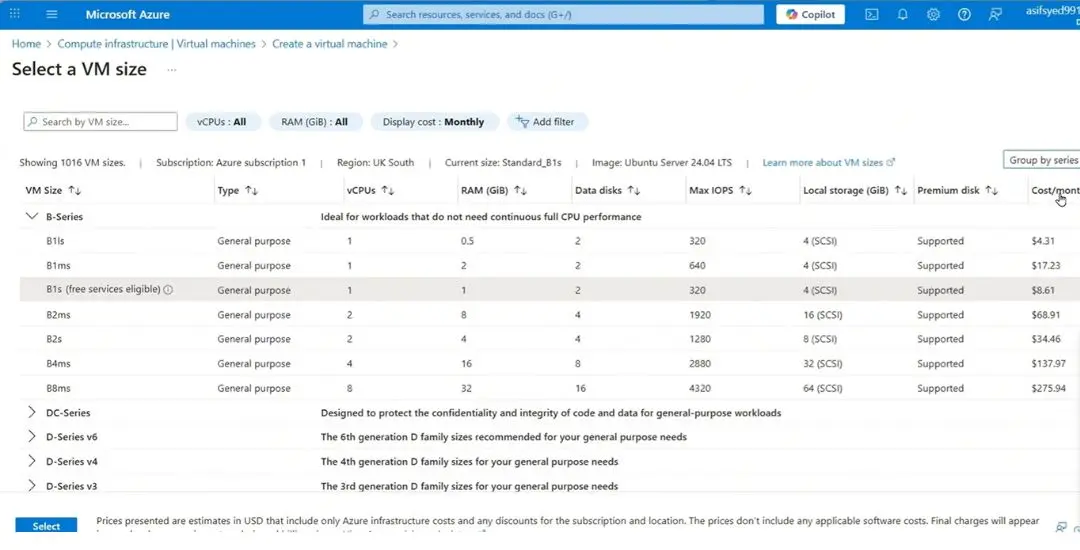
Task: Open Compute infrastructure | Virtual machines breadcrumb
Action: (x=156, y=43)
